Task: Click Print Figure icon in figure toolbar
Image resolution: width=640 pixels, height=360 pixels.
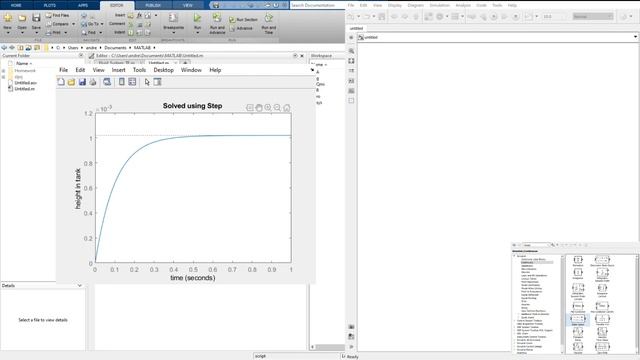Action: (93, 82)
